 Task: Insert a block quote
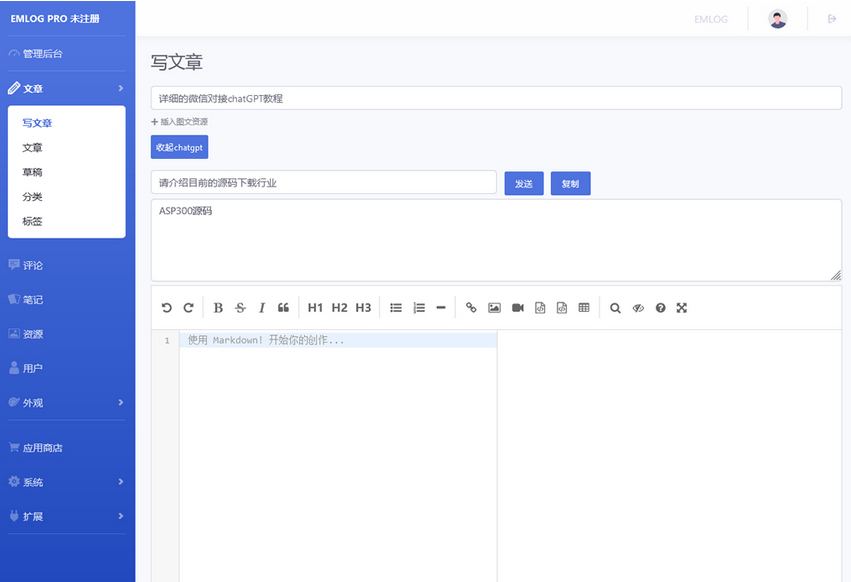pos(283,308)
